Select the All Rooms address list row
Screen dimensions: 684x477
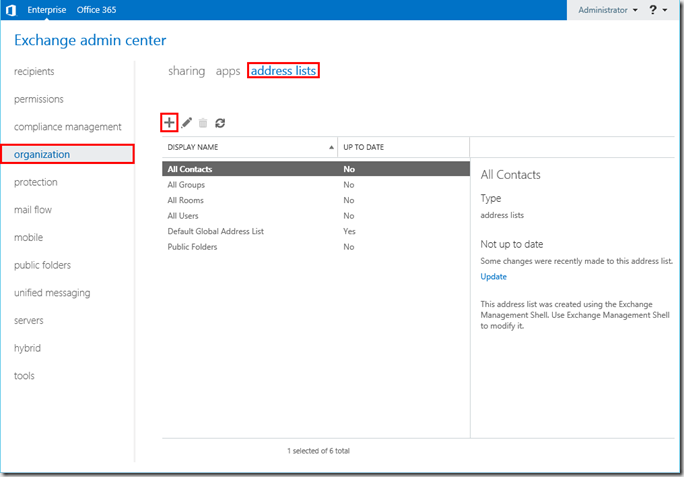(186, 200)
